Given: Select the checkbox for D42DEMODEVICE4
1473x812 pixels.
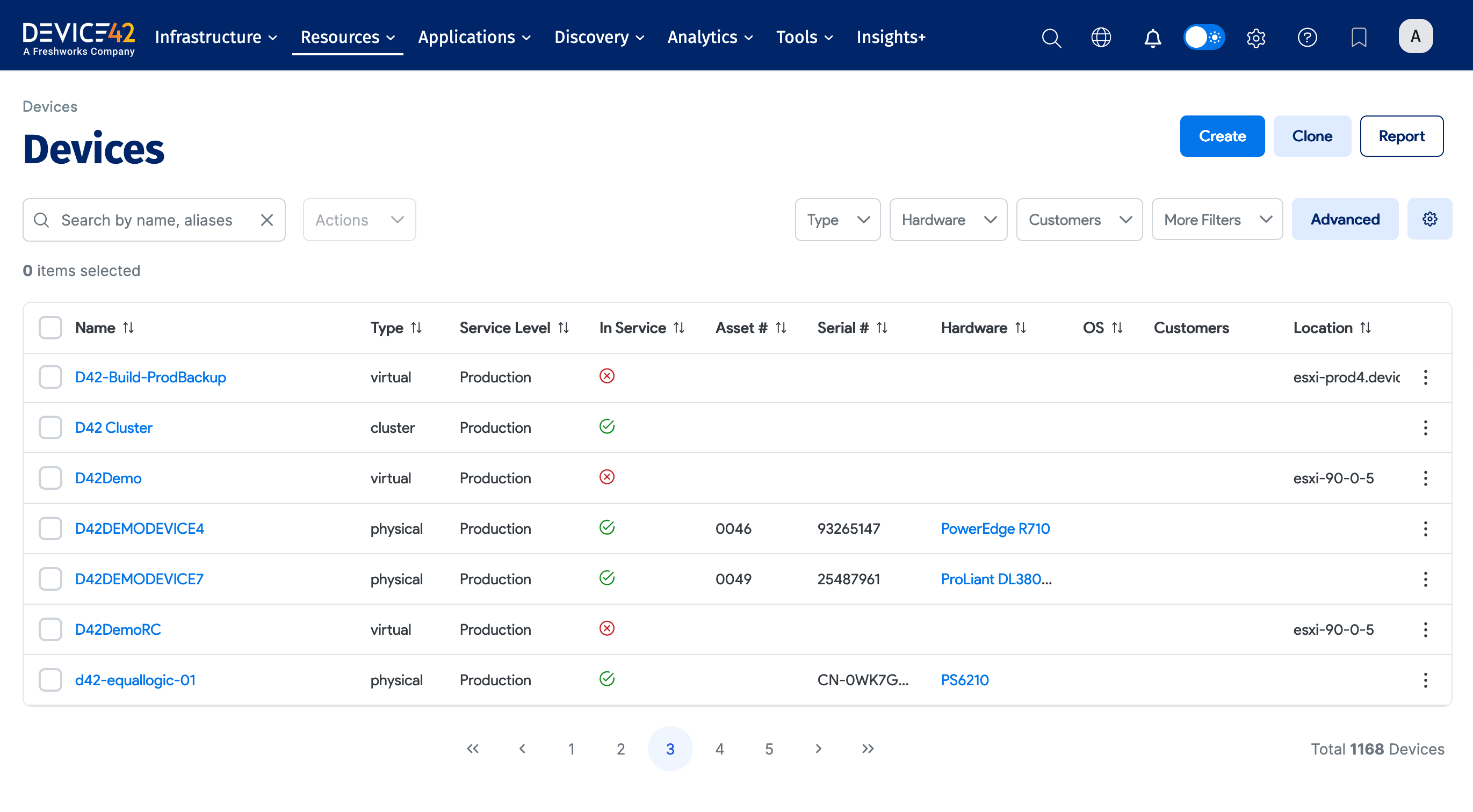Looking at the screenshot, I should point(50,528).
